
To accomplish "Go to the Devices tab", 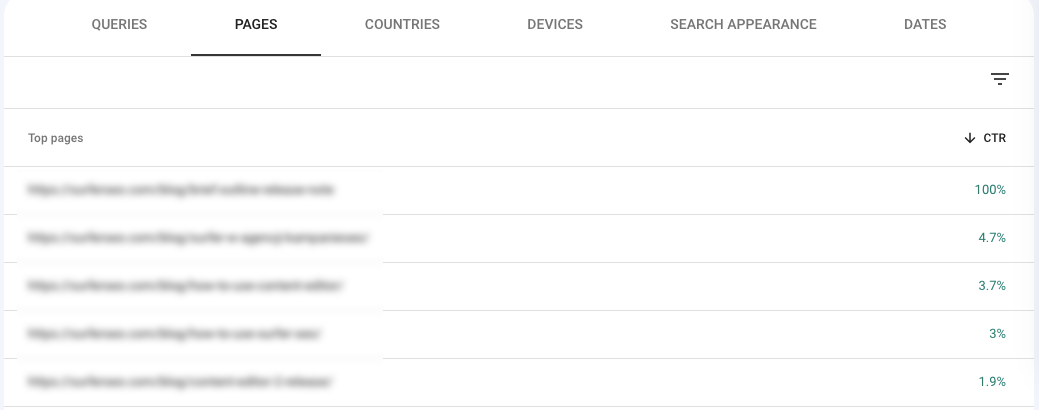I will point(555,25).
